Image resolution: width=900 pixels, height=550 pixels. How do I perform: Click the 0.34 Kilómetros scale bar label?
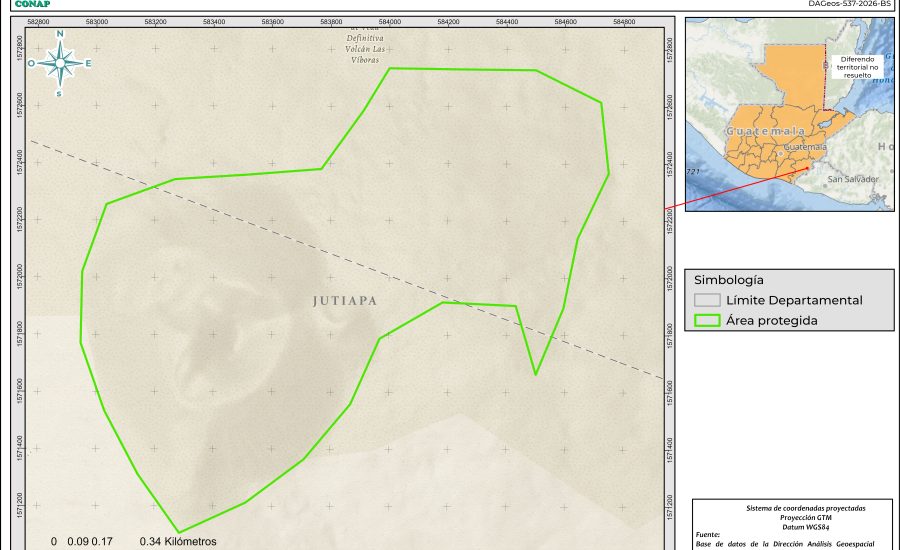point(178,541)
